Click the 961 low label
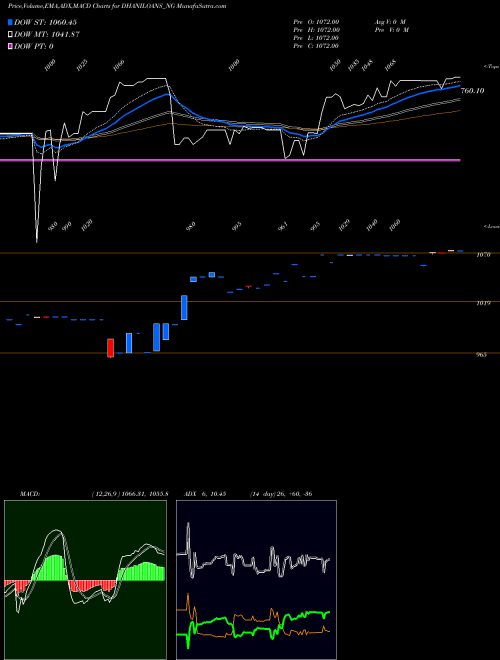This screenshot has width=500, height=660. [283, 226]
